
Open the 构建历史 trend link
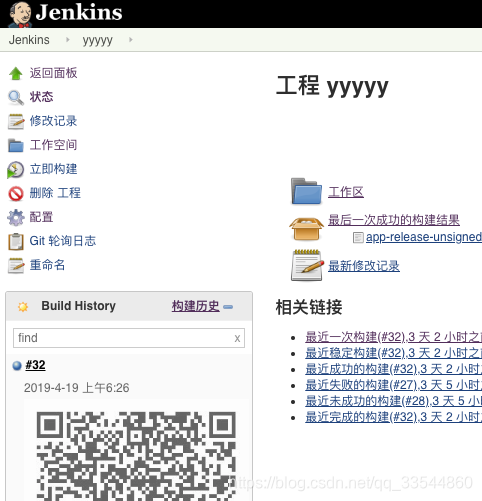196,306
